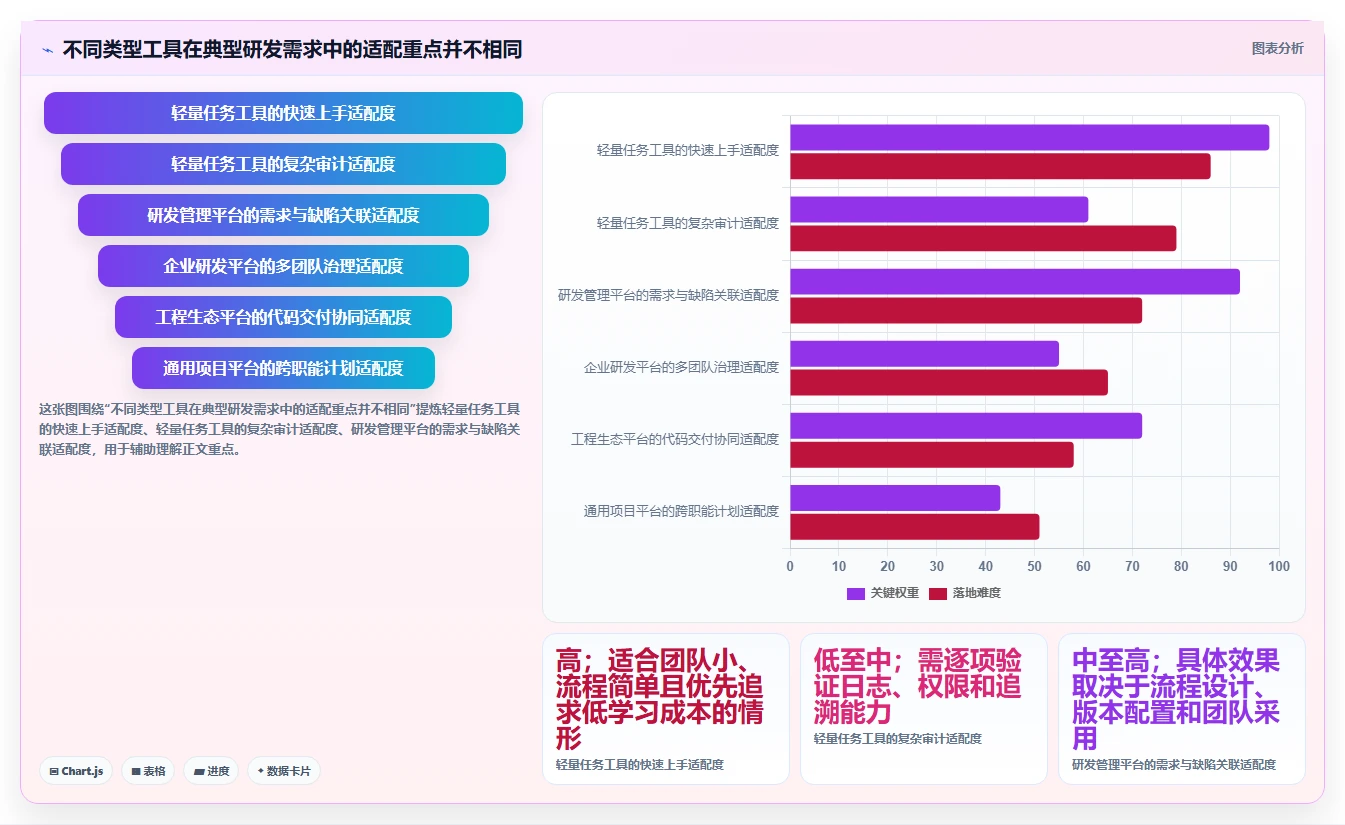Viewport: 1345px width, 825px height.
Task: Open the data card starting with 中至高；具体效果
Action: pyautogui.click(x=1182, y=709)
